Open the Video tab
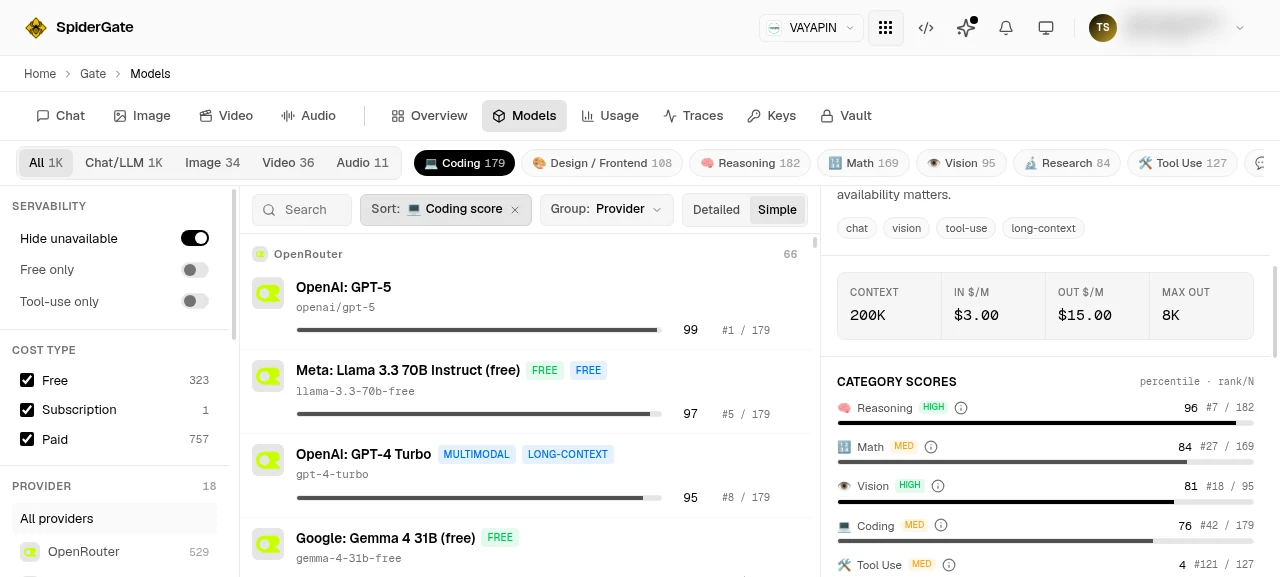The height and width of the screenshot is (577, 1280). point(226,116)
